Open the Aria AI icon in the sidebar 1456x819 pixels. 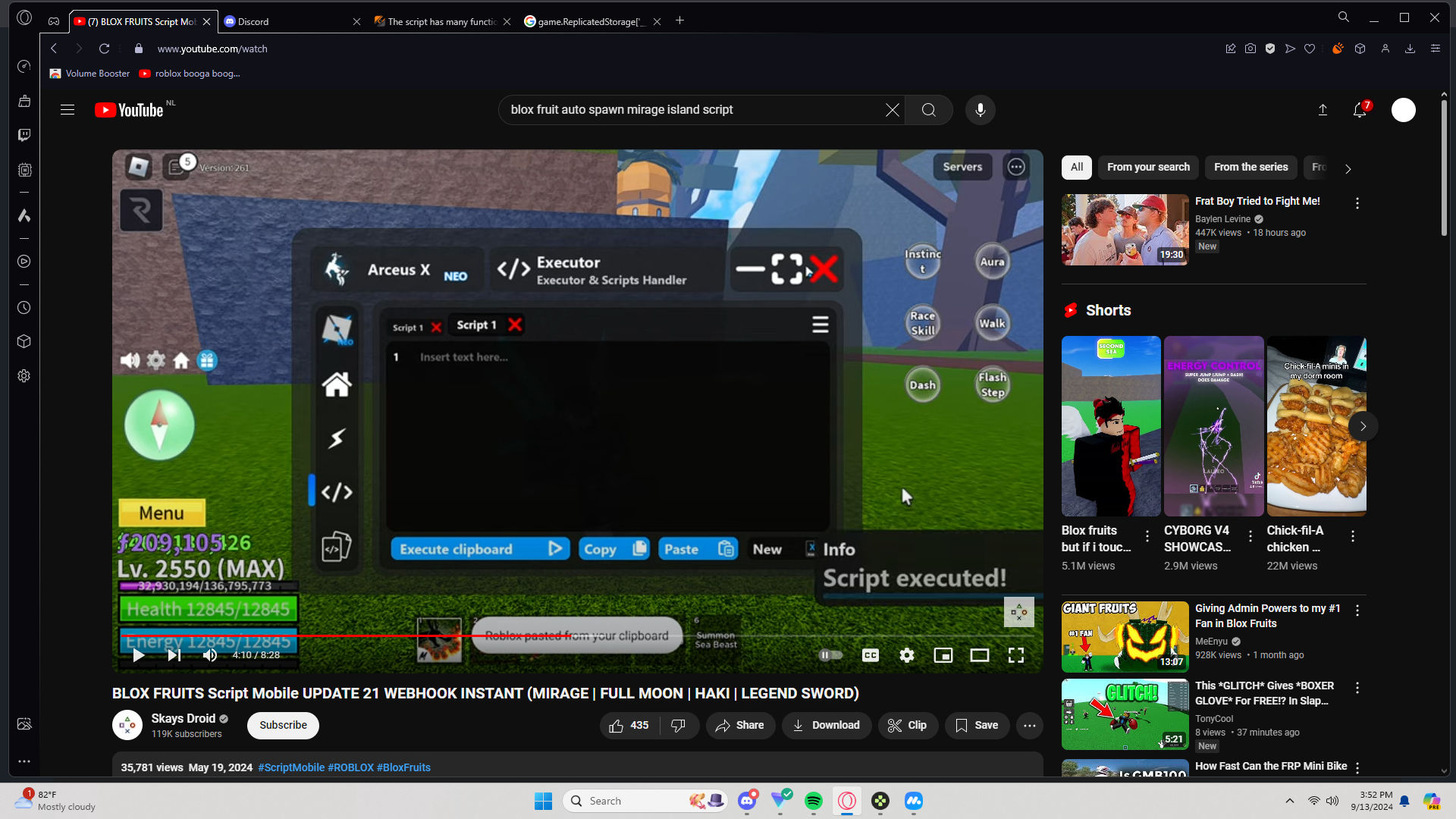pos(24,216)
